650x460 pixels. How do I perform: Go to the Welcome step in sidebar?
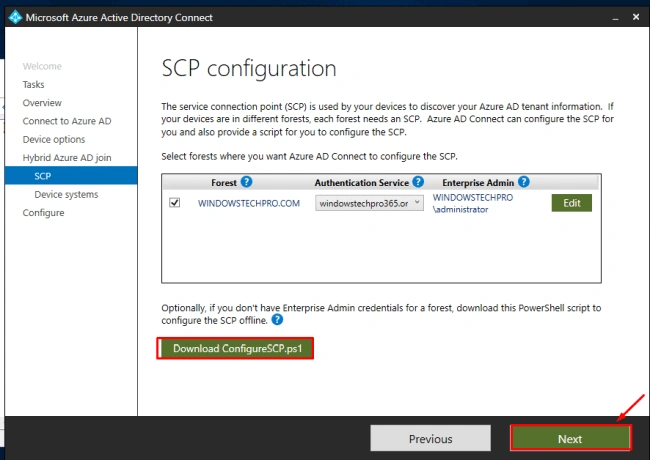[x=42, y=66]
